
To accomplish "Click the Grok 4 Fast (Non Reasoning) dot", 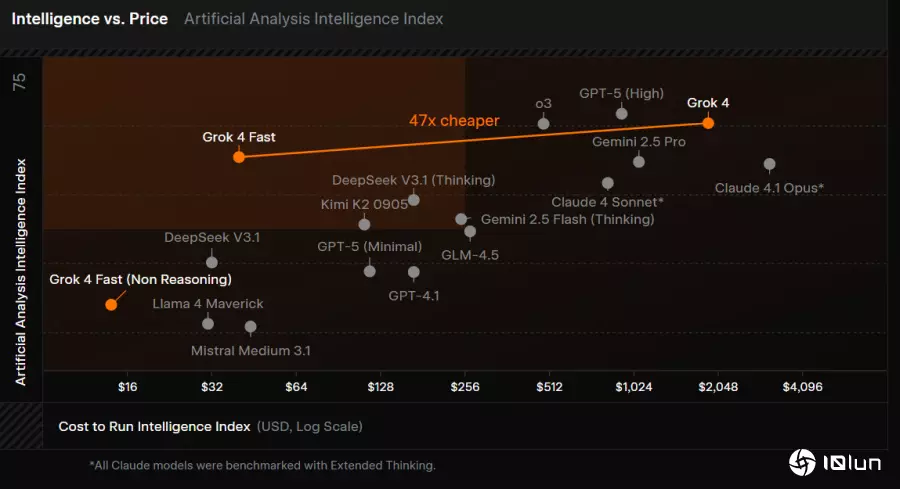I will click(111, 304).
